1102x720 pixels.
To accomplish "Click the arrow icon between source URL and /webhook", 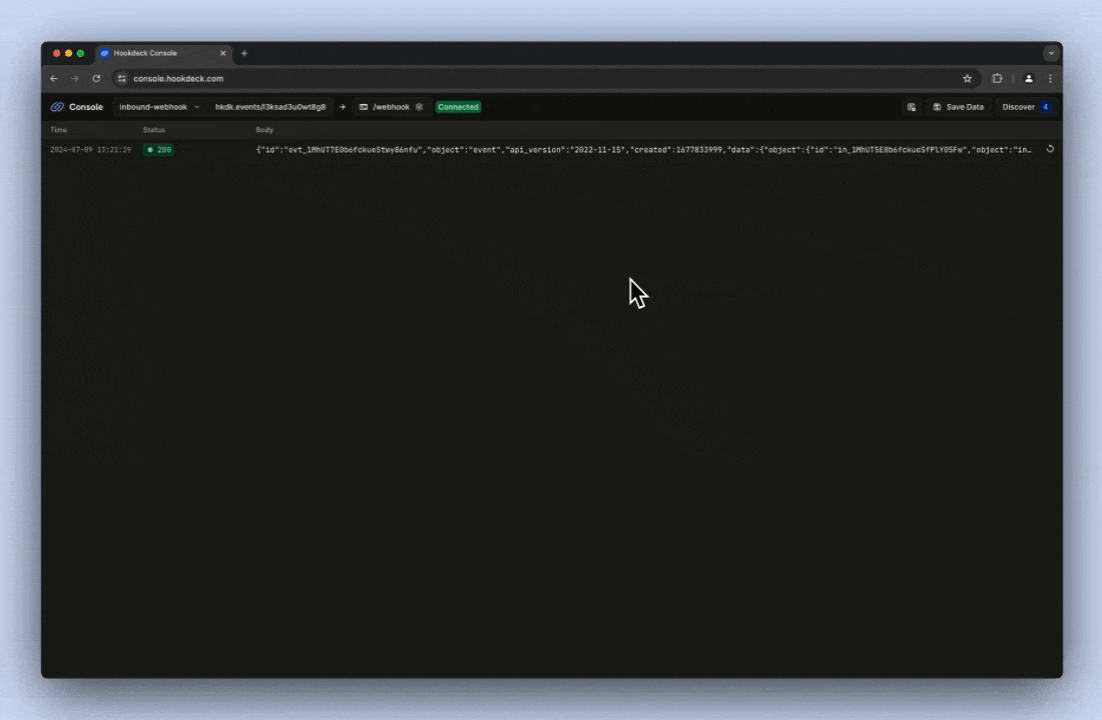I will [x=342, y=107].
